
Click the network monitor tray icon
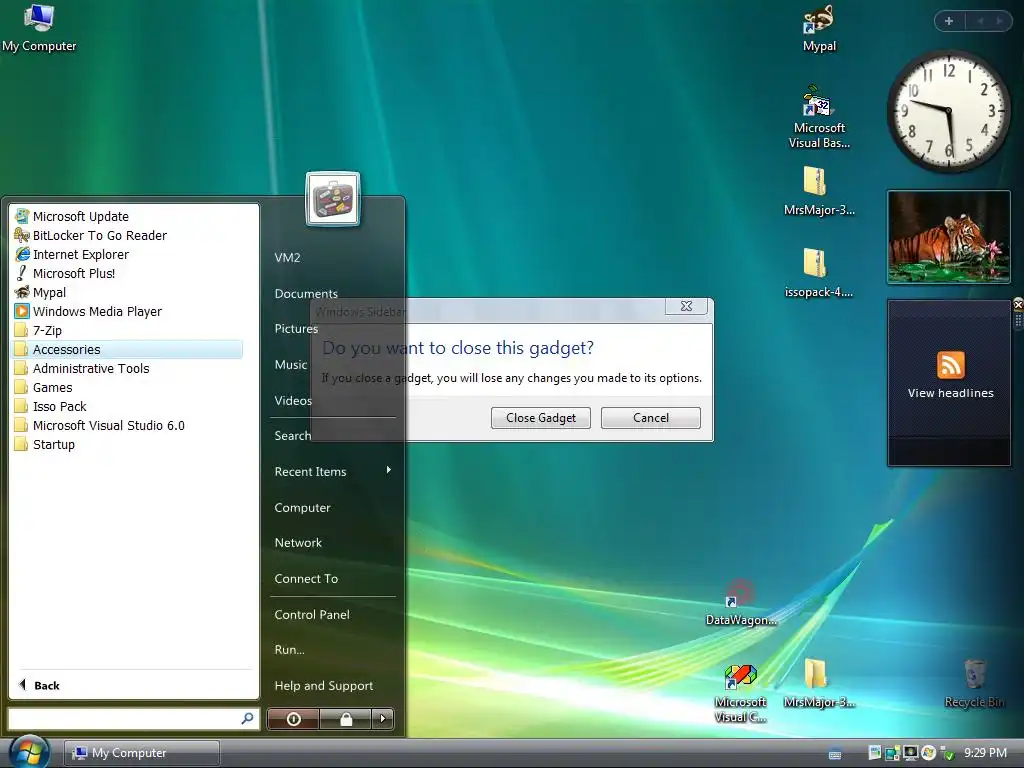[910, 753]
